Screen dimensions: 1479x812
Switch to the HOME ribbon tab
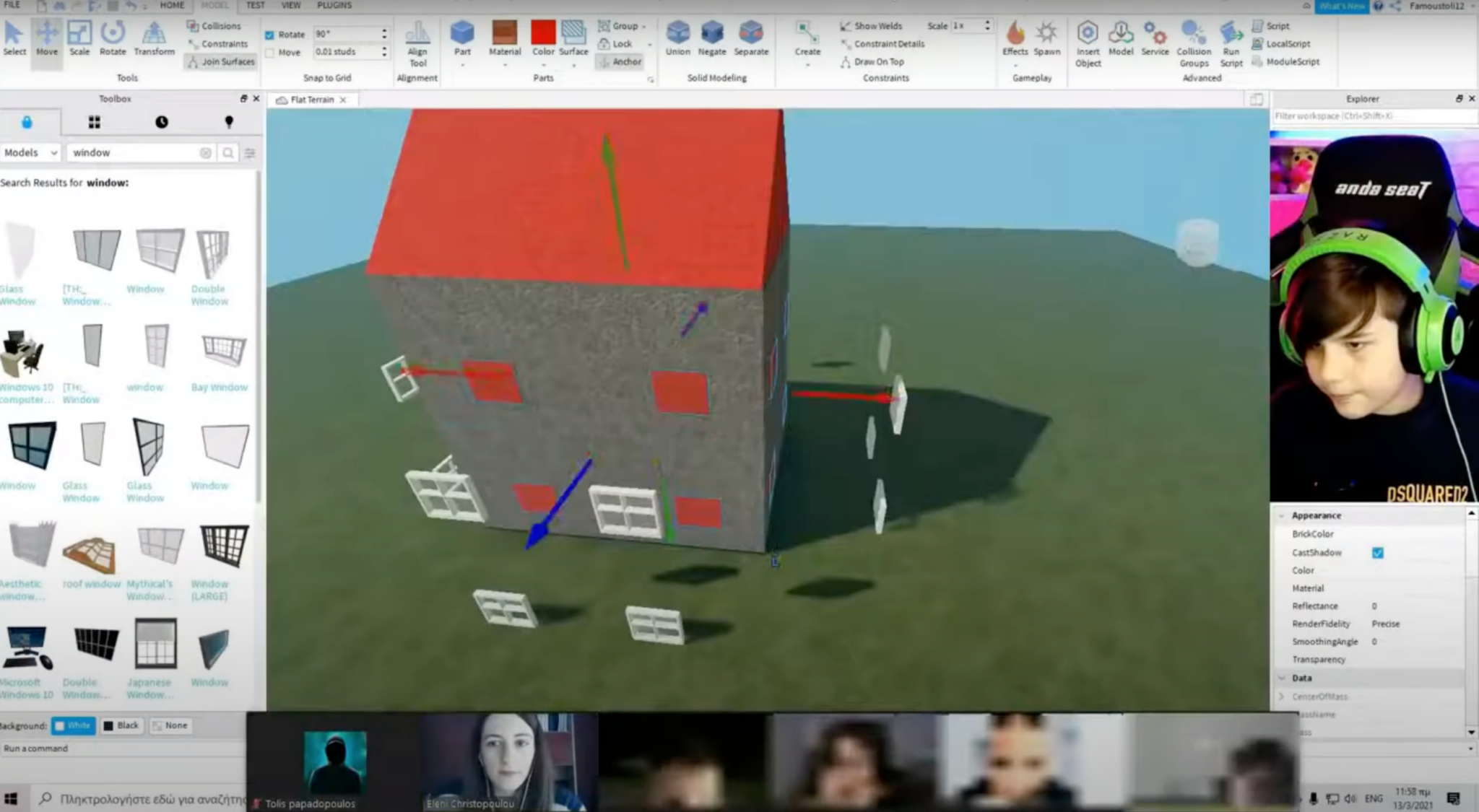point(172,5)
